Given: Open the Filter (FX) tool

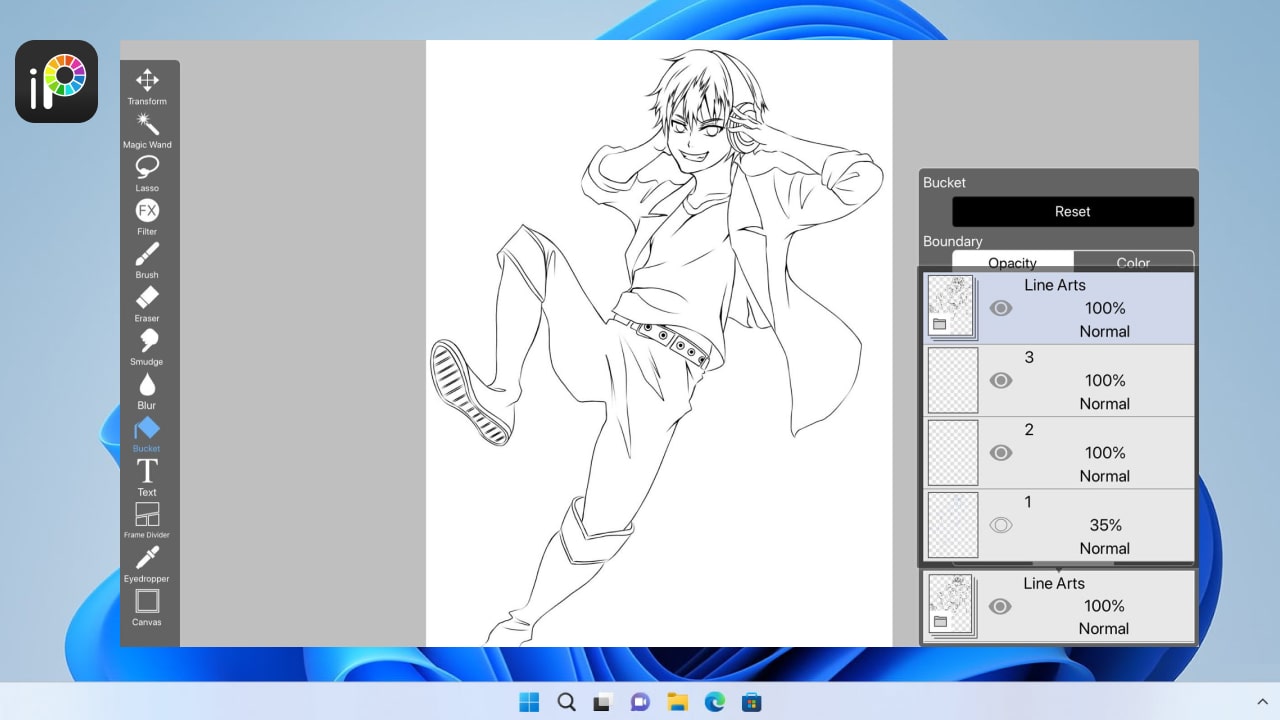Looking at the screenshot, I should point(147,217).
